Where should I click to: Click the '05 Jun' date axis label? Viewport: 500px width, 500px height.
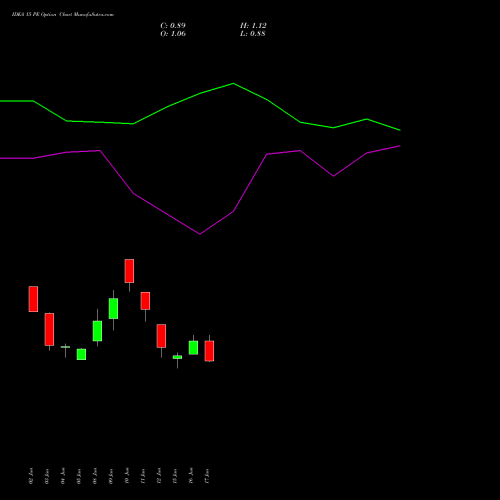point(79,476)
